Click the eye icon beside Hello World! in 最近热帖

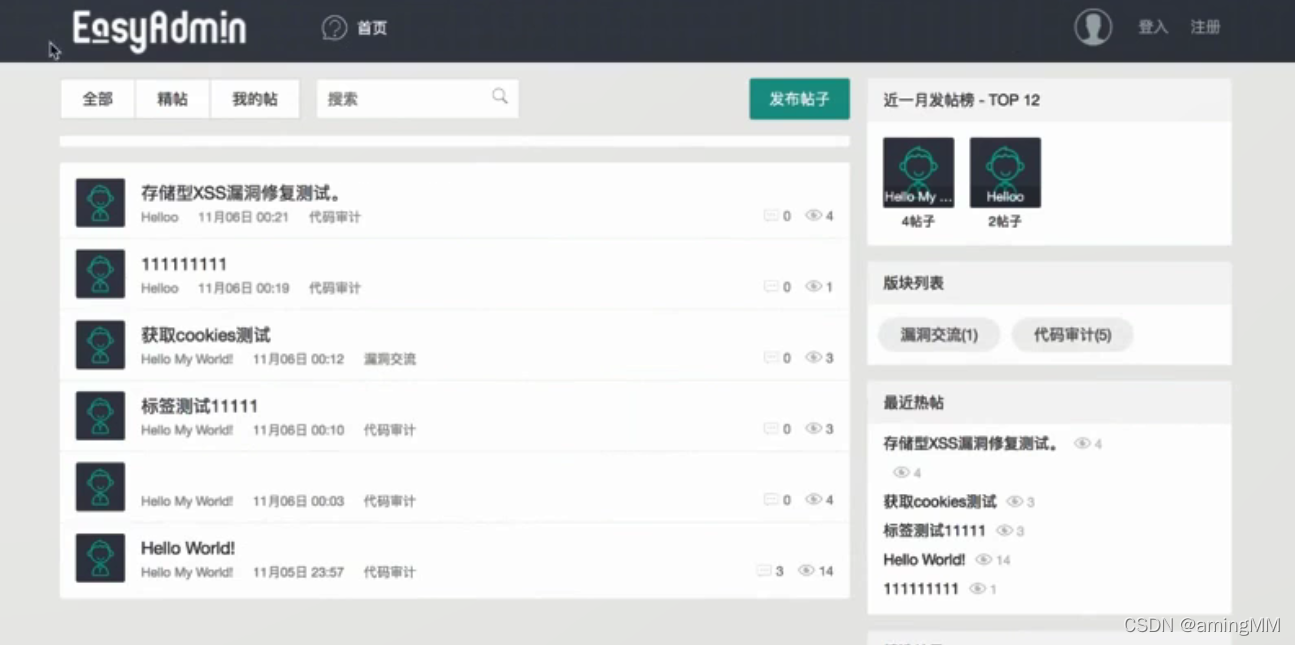[985, 560]
